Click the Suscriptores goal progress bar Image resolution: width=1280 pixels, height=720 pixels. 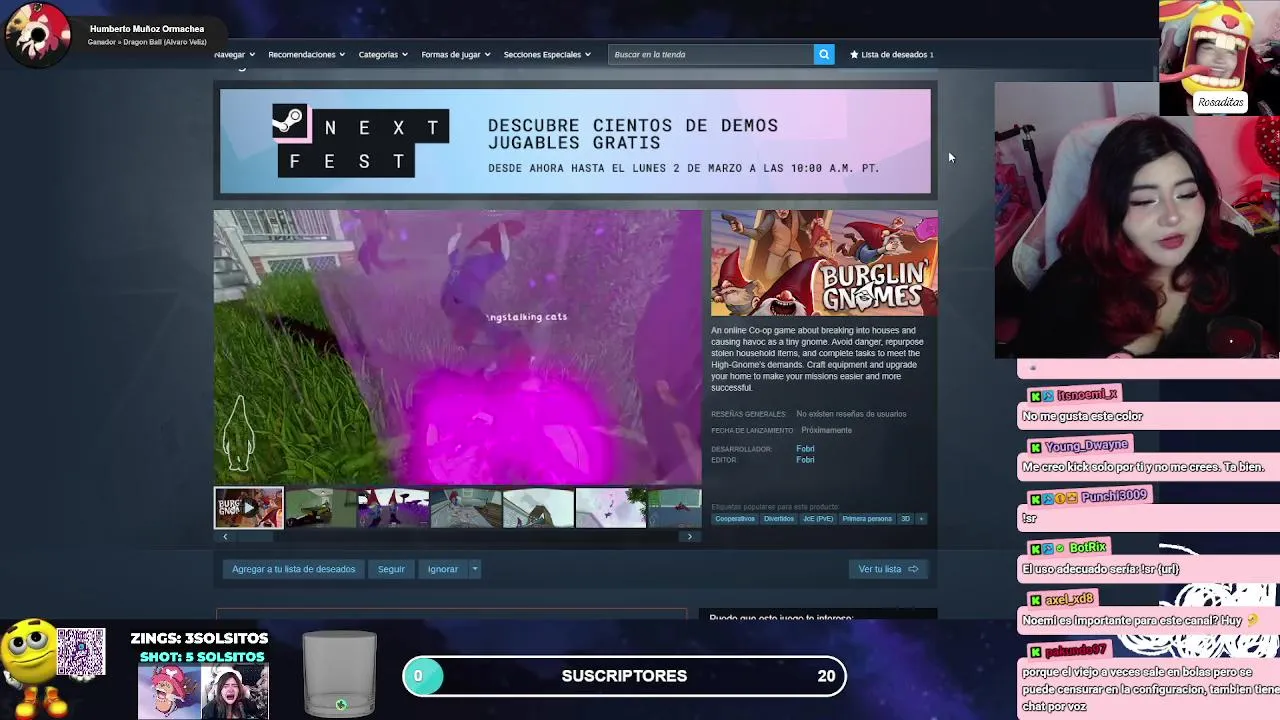(x=624, y=676)
